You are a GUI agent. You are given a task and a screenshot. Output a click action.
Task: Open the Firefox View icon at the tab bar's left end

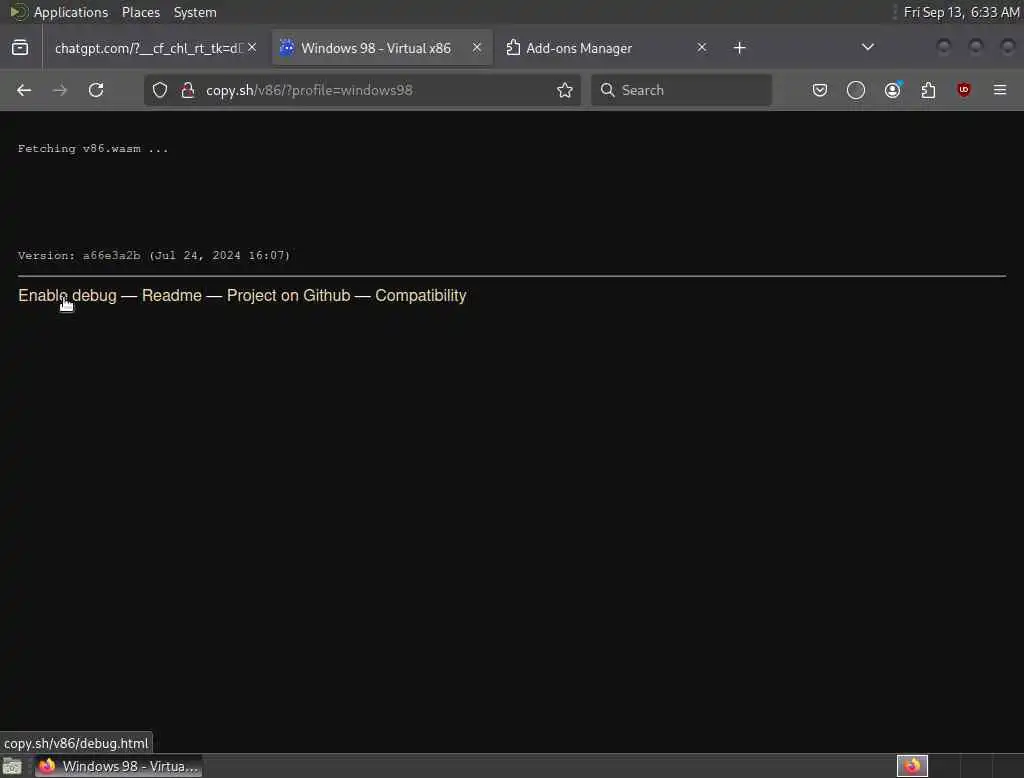20,48
